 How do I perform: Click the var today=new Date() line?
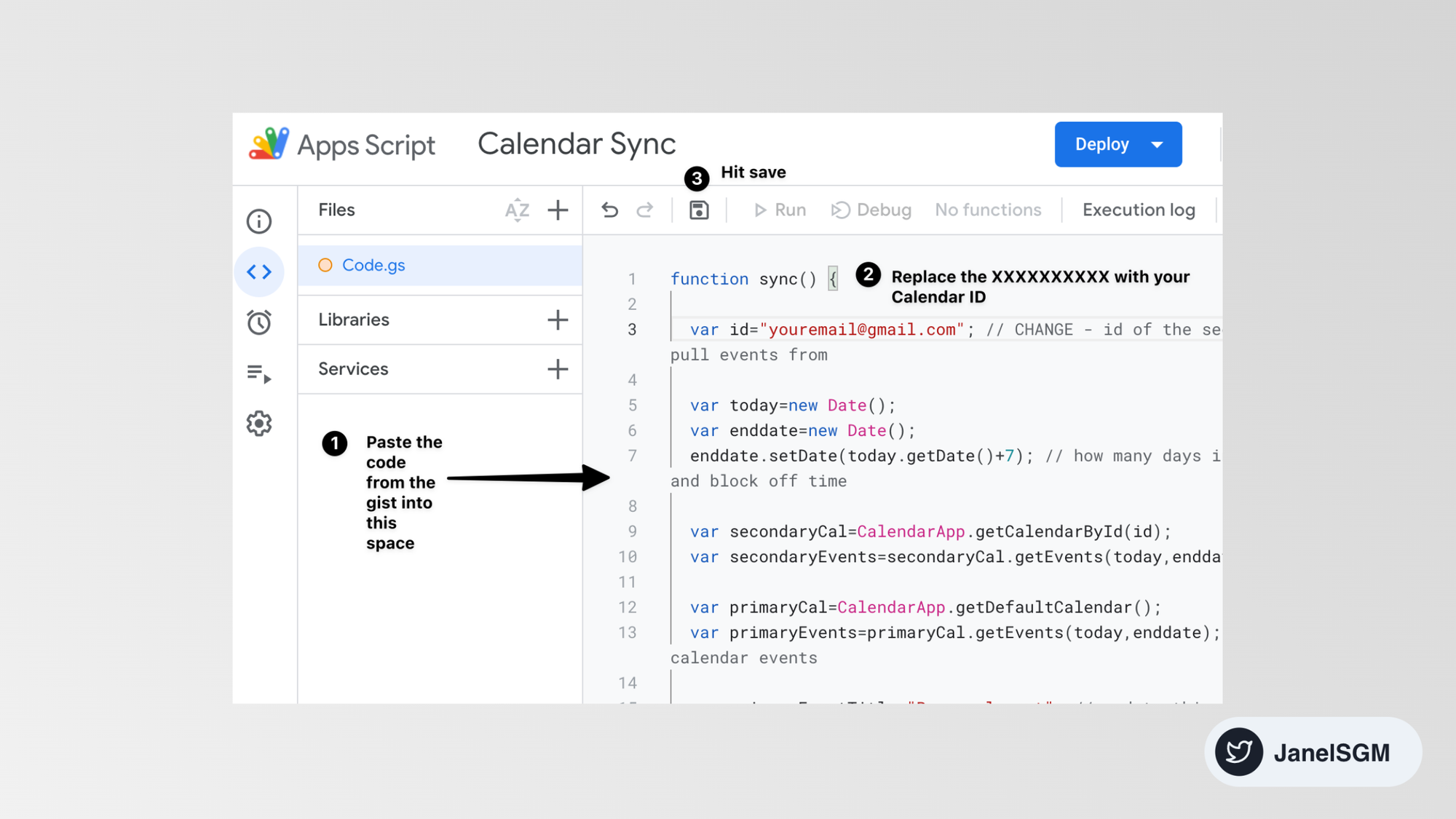792,405
